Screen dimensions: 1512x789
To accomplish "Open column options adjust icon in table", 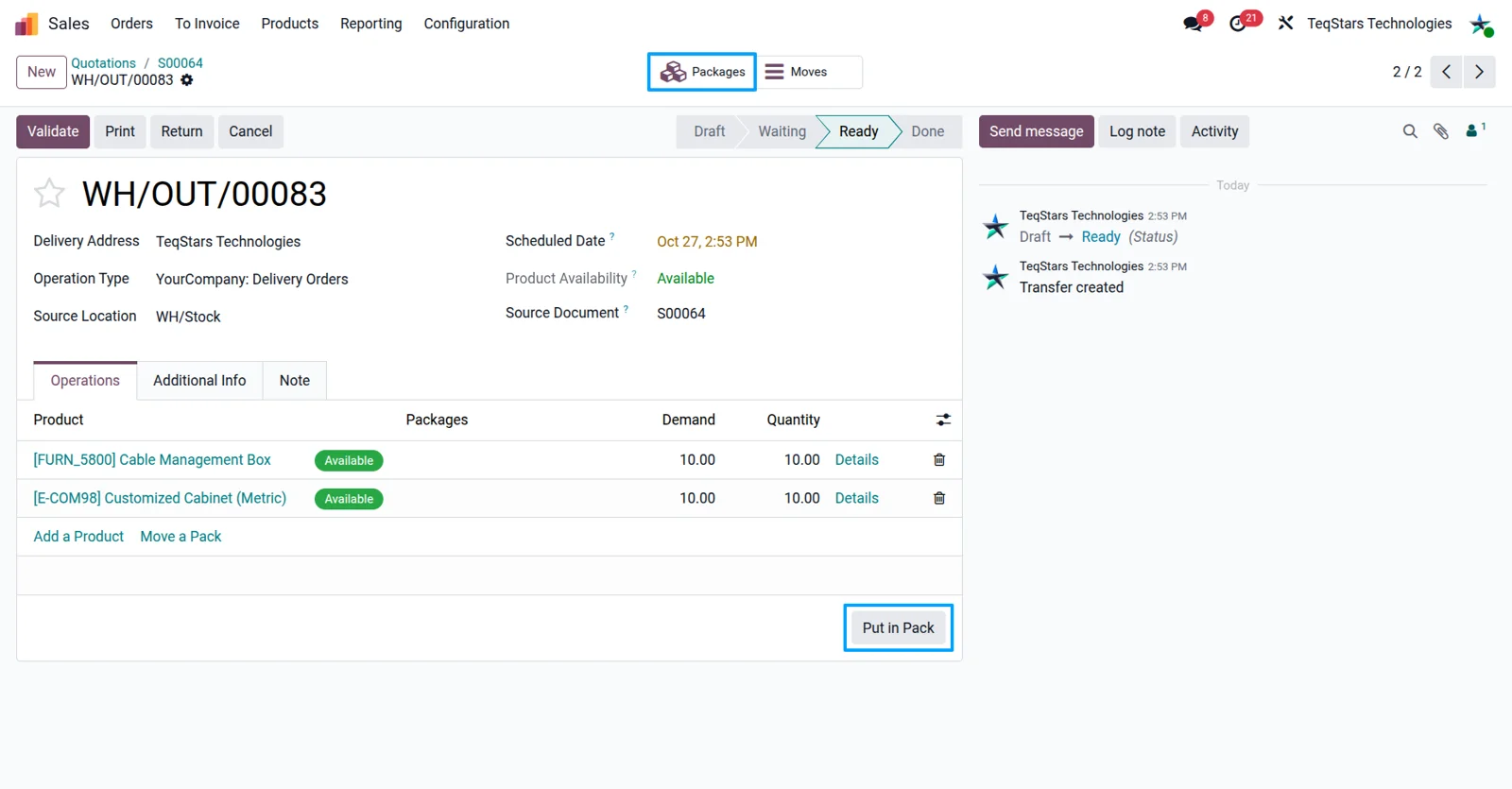I will (x=943, y=420).
